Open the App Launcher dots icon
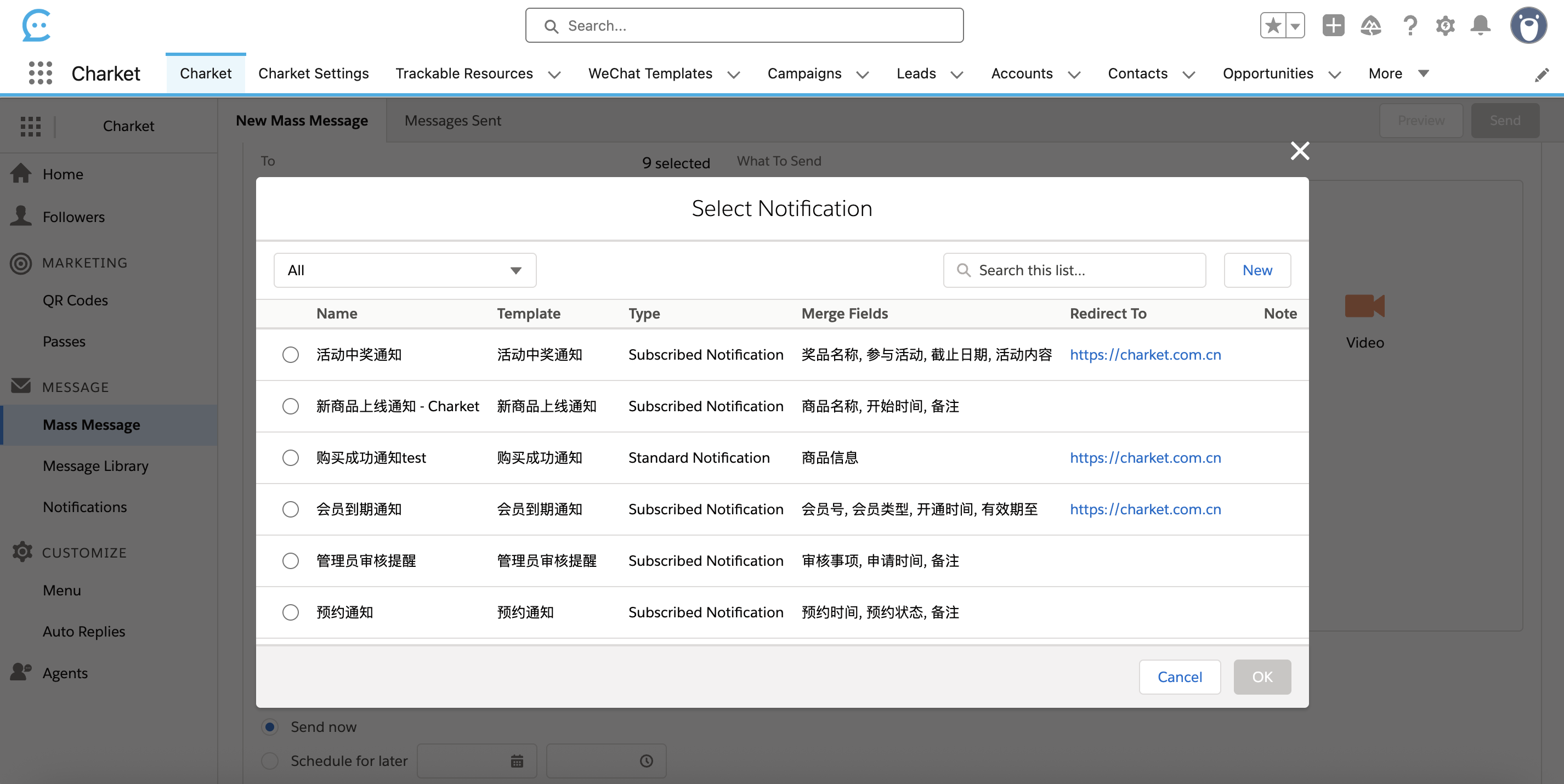The height and width of the screenshot is (784, 1564). coord(40,73)
